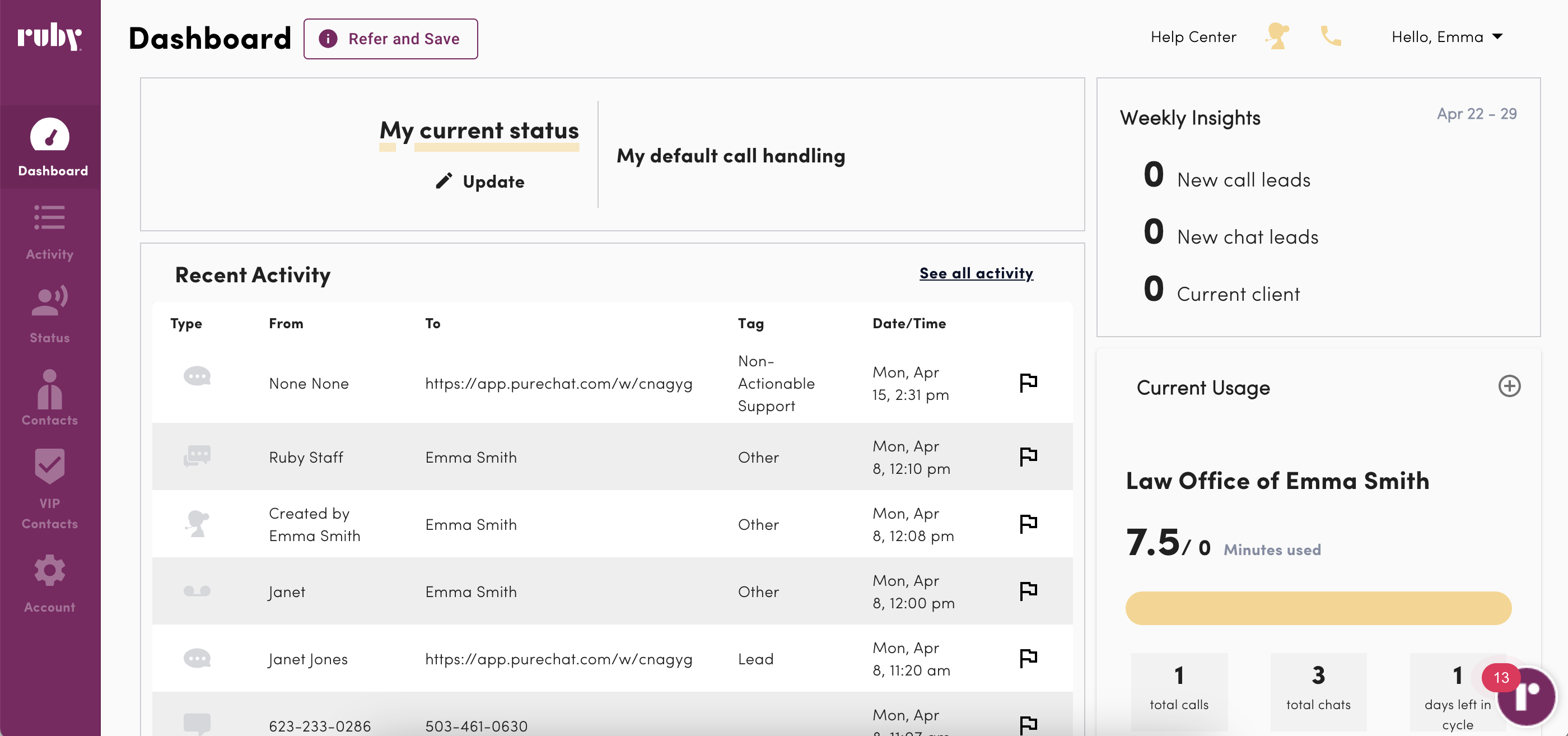Viewport: 1568px width, 736px height.
Task: Flag the Ruby Staff chat entry
Action: pos(1028,456)
